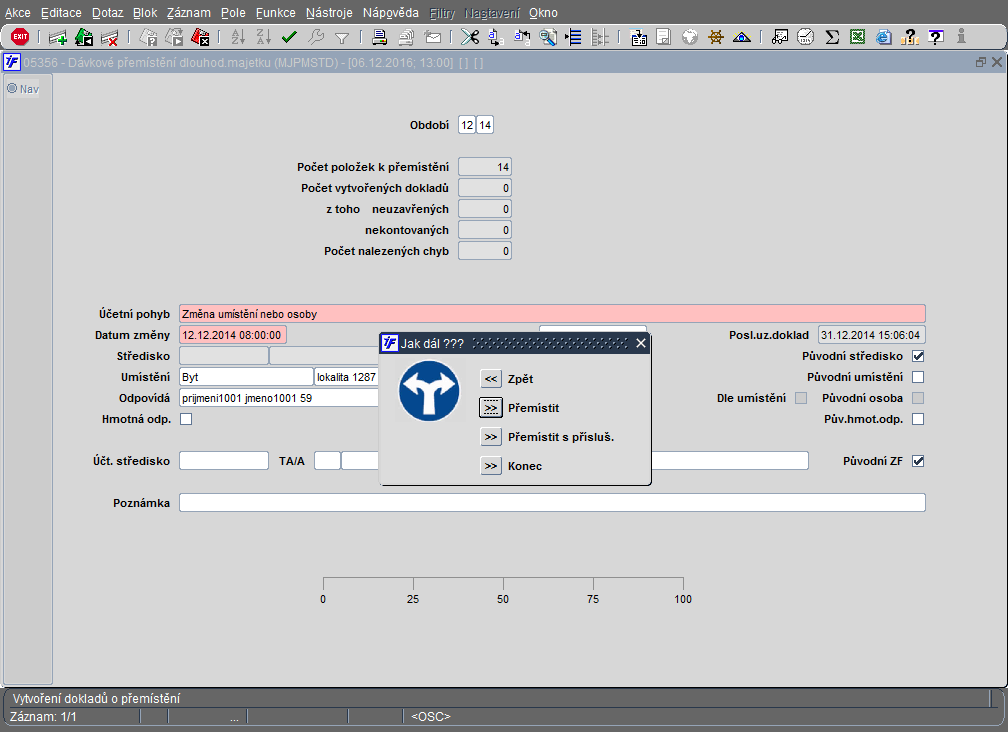Click the cancel query icon with red pages
1008x732 pixels.
coord(200,37)
